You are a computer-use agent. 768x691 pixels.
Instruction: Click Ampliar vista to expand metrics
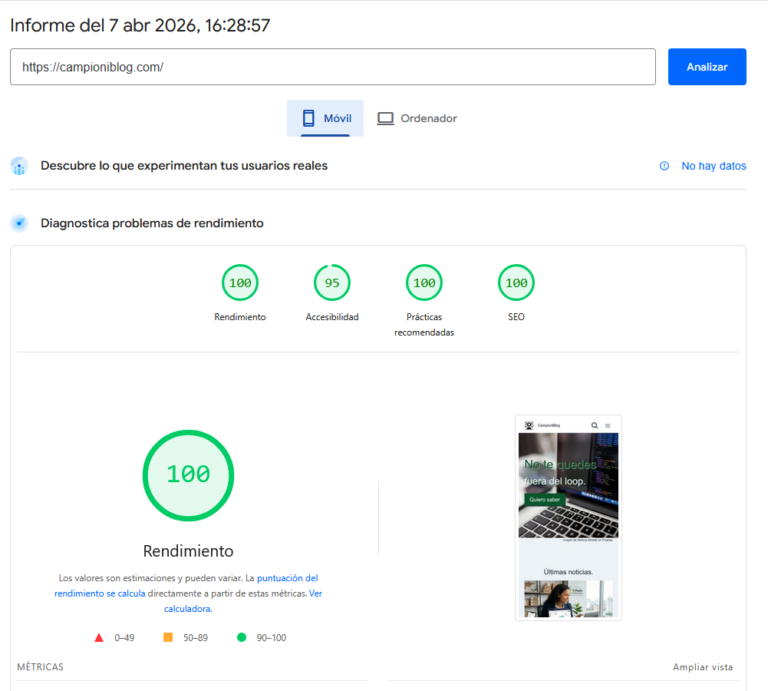point(702,667)
